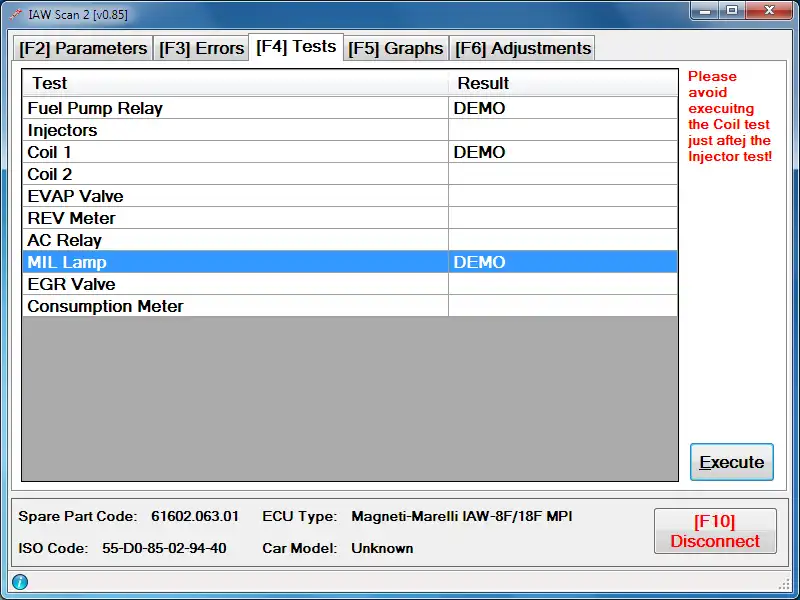Click the [F10] Disconnect button
Screen dimensions: 800x600
pyautogui.click(x=715, y=531)
